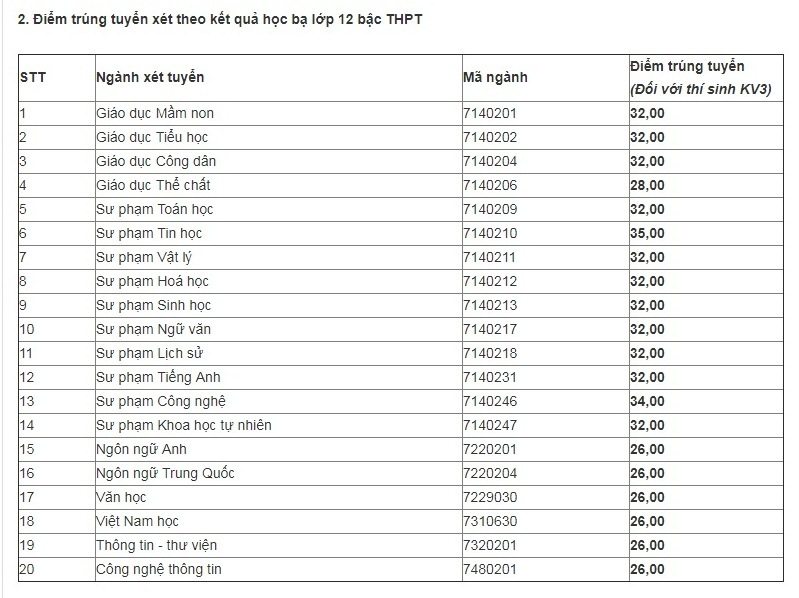
Task: Select major code 7140209
Action: pyautogui.click(x=490, y=209)
